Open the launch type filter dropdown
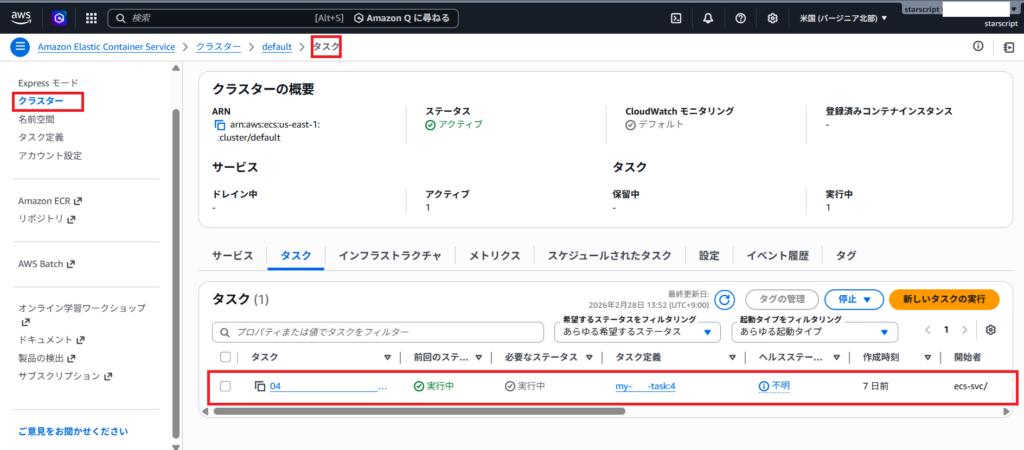Screen dimensions: 1024x450 pyautogui.click(x=812, y=331)
